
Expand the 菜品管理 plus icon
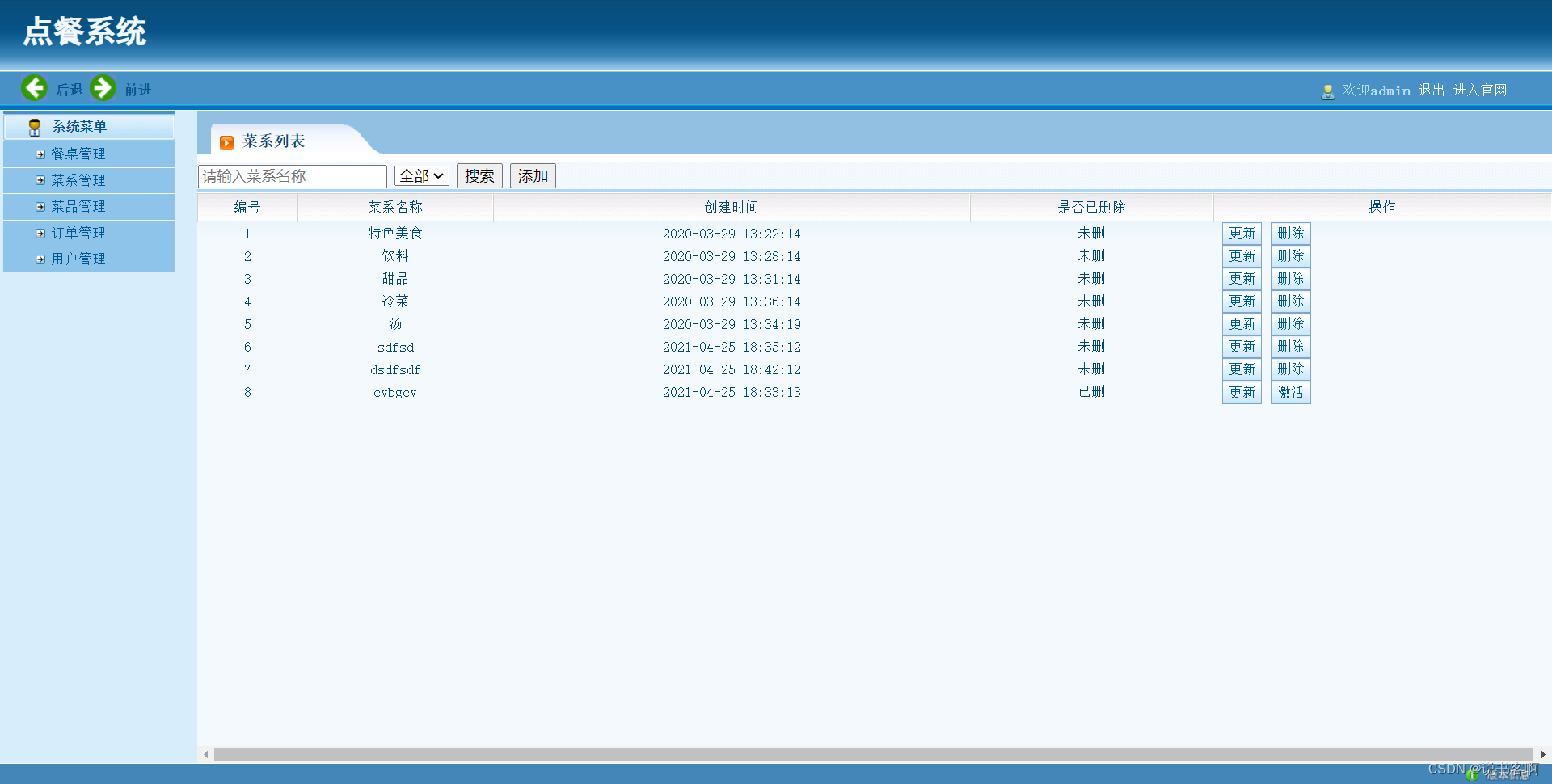click(40, 207)
